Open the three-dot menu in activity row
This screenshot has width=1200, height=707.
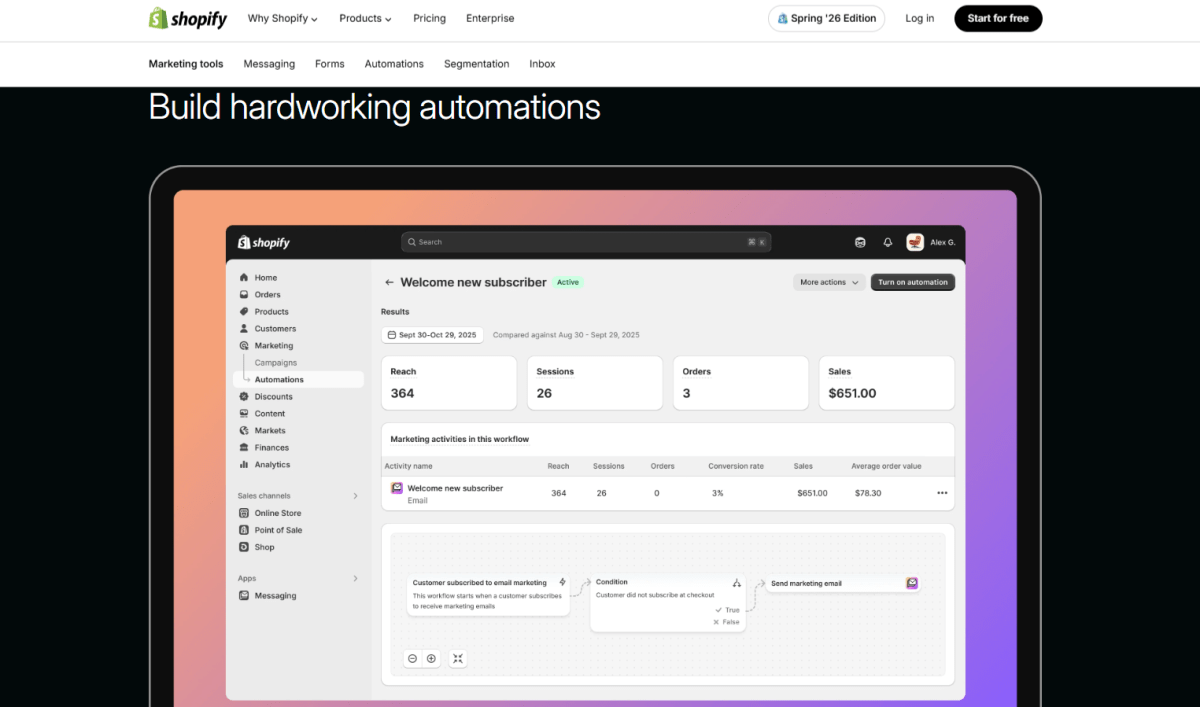[x=942, y=493]
